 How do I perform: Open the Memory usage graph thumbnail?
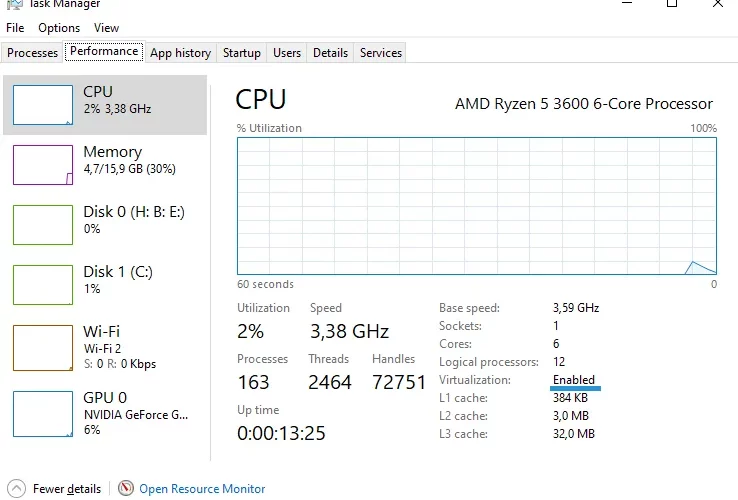tap(43, 165)
